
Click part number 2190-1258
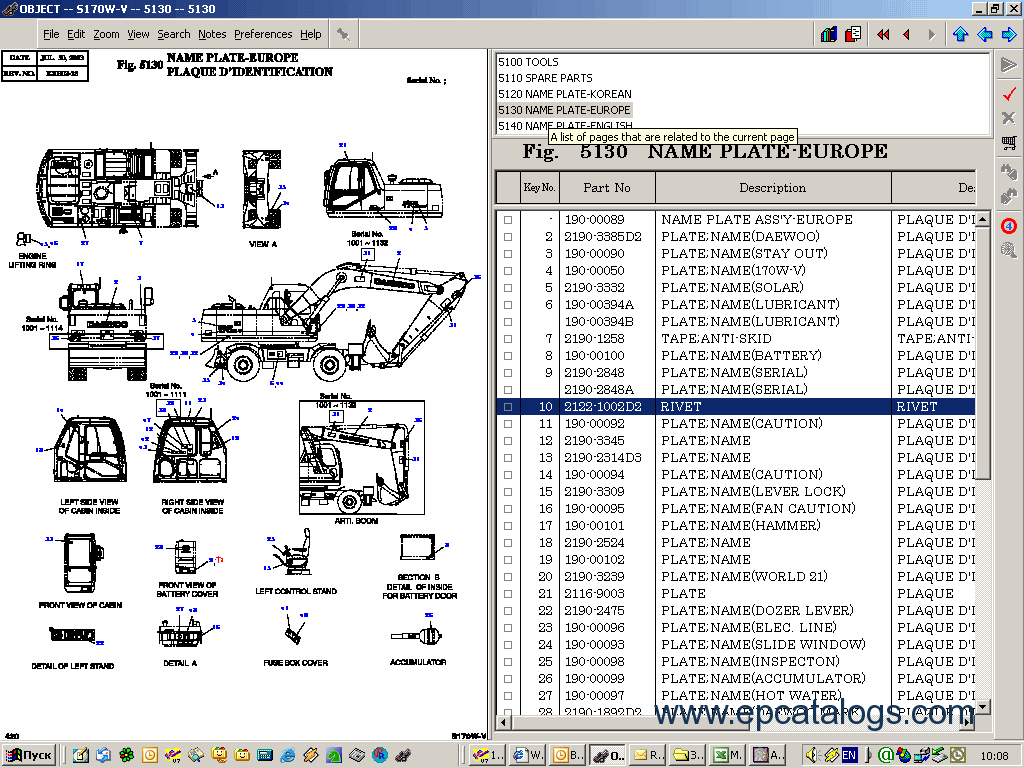[x=594, y=338]
